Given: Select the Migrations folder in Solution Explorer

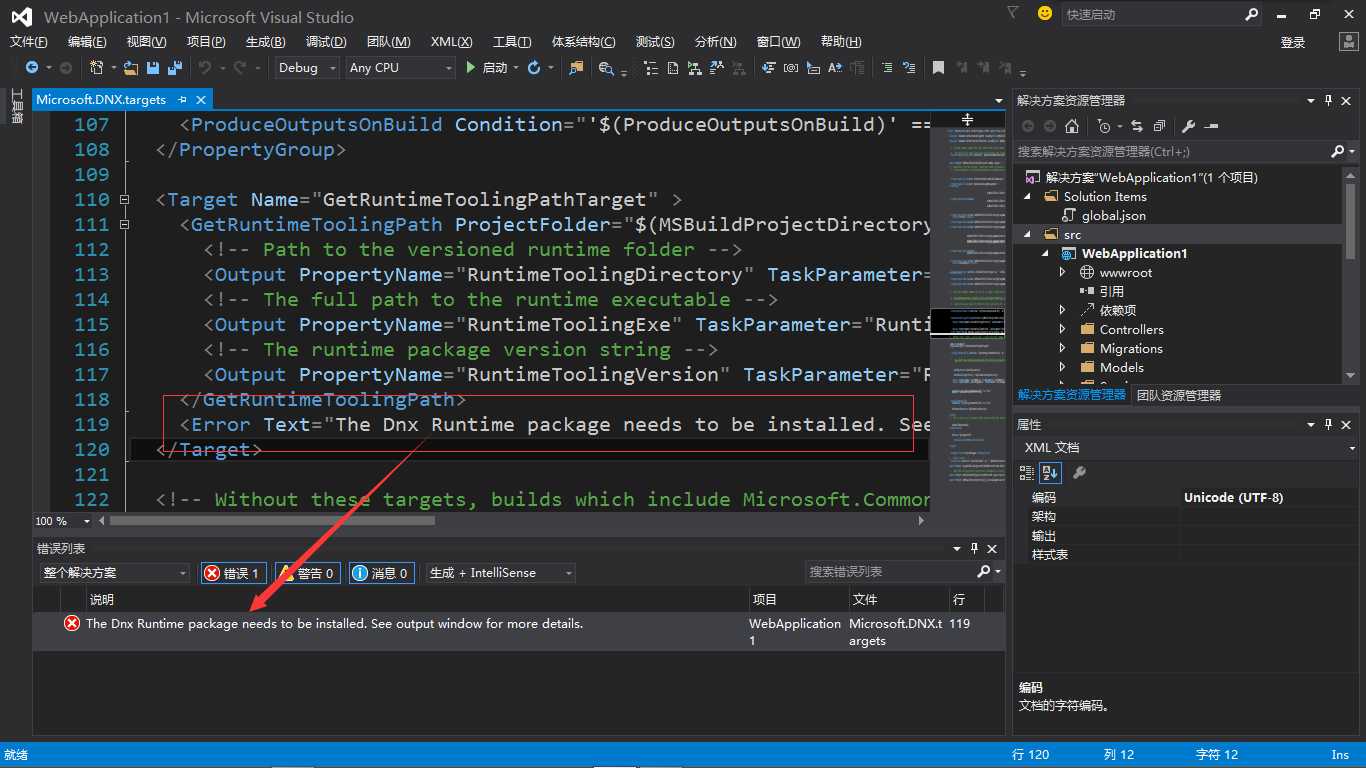Looking at the screenshot, I should (x=1131, y=348).
